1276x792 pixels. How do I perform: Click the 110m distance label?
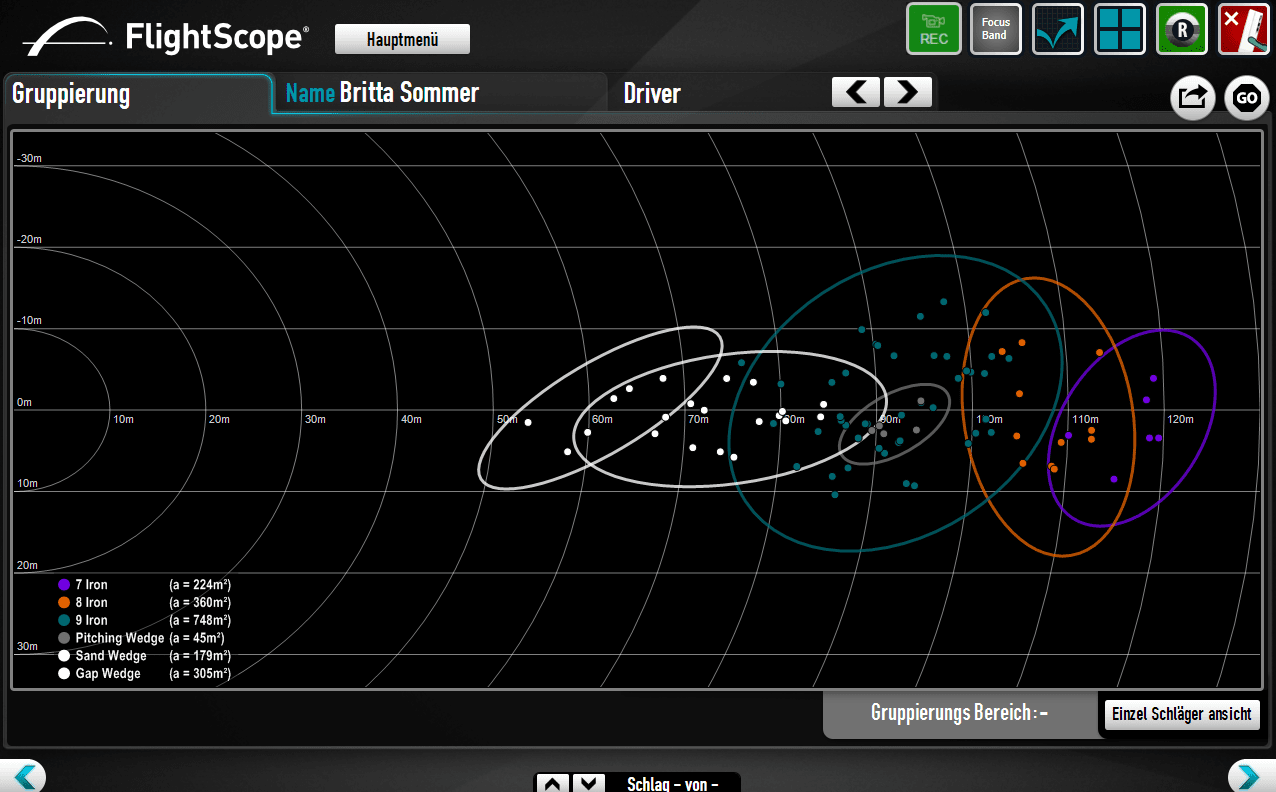tap(1085, 419)
